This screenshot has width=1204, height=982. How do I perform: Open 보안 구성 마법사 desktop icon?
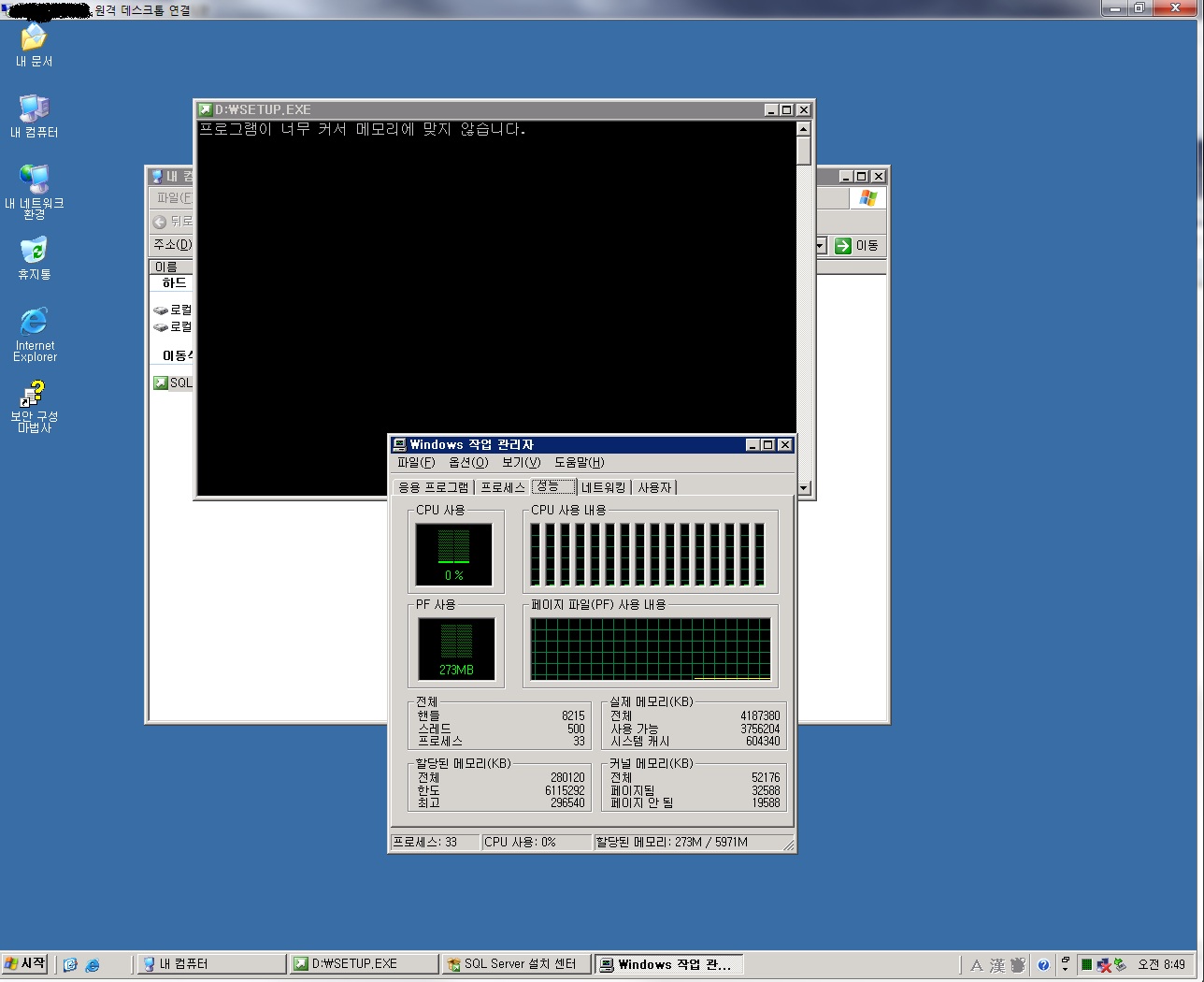coord(34,406)
